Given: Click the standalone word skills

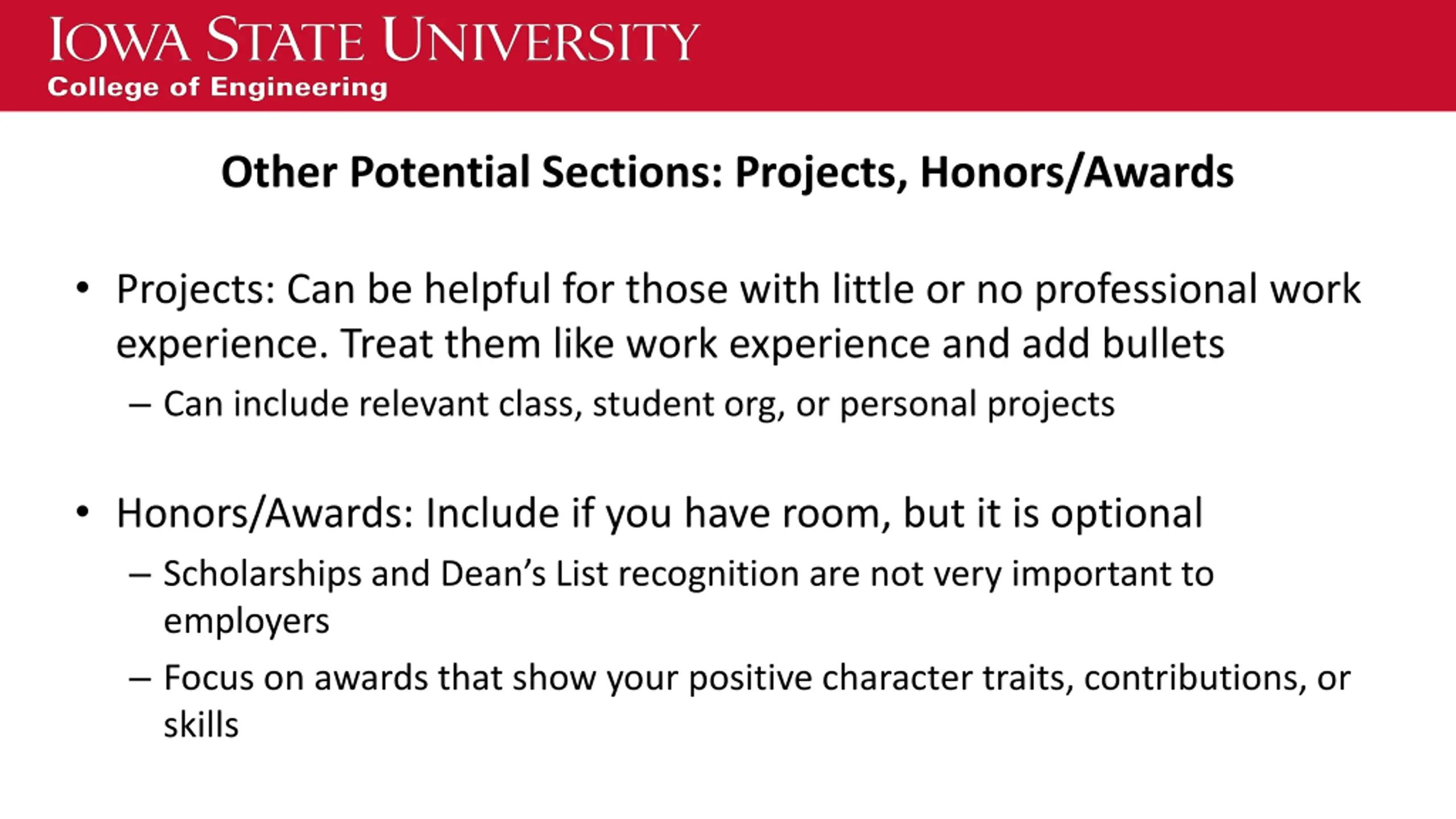Looking at the screenshot, I should tap(201, 725).
